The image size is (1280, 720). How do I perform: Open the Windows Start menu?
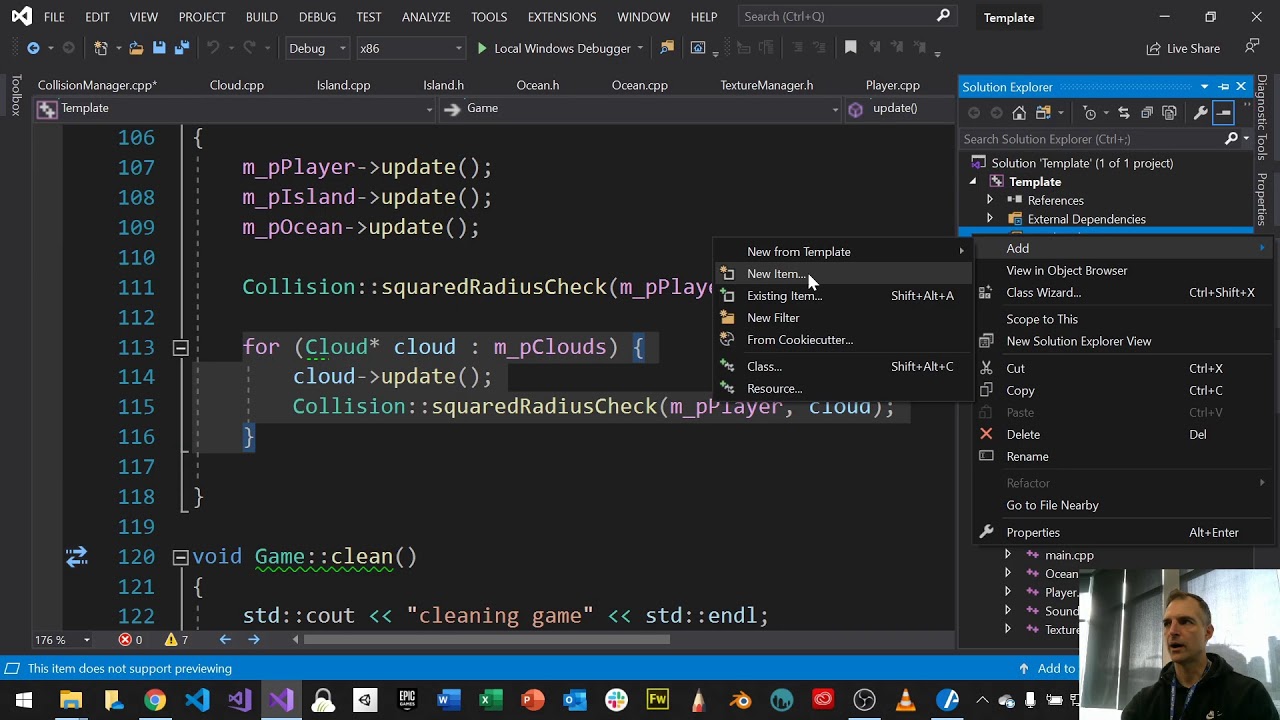tap(23, 700)
